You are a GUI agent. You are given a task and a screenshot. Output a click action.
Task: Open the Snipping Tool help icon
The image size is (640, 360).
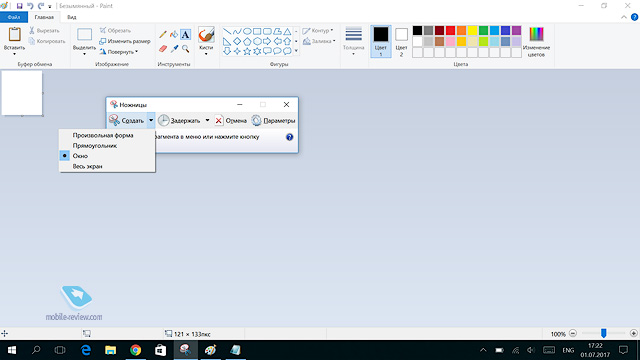coord(289,137)
